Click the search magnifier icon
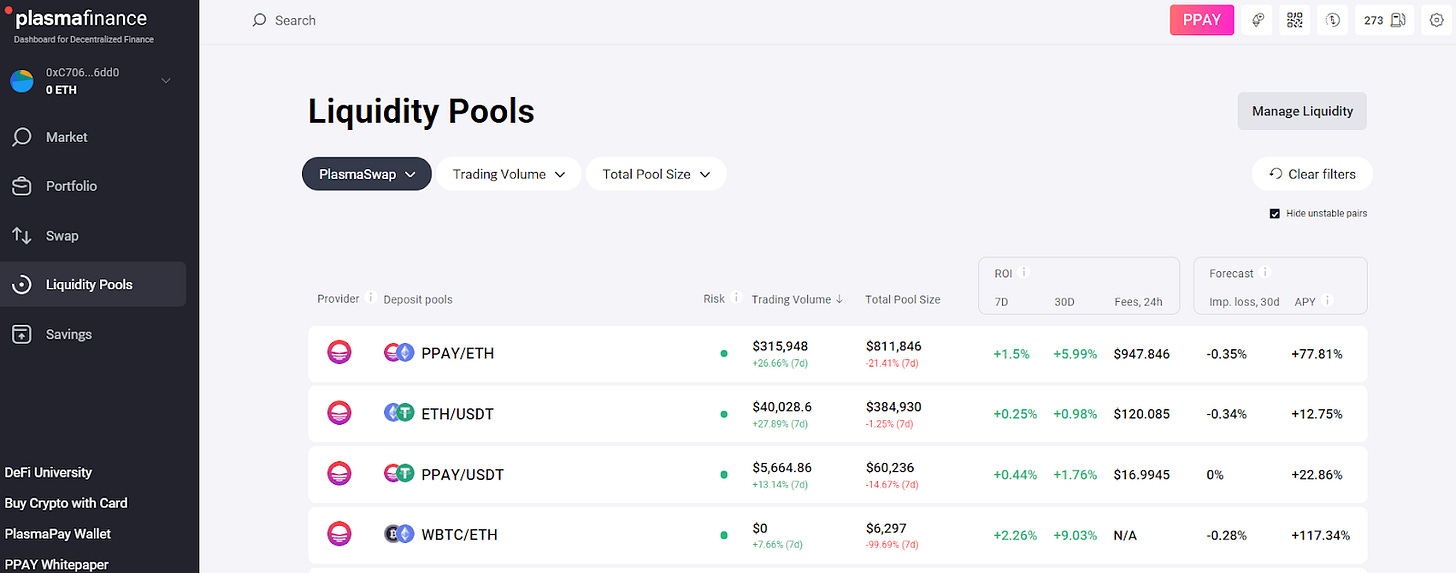The height and width of the screenshot is (573, 1456). (x=259, y=20)
